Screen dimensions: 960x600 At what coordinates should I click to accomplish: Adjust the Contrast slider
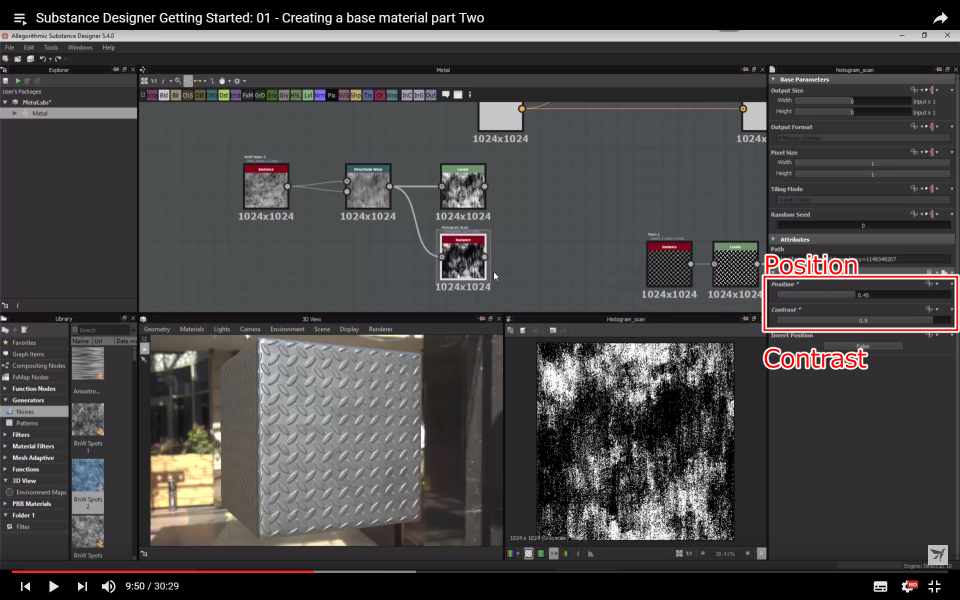(863, 320)
